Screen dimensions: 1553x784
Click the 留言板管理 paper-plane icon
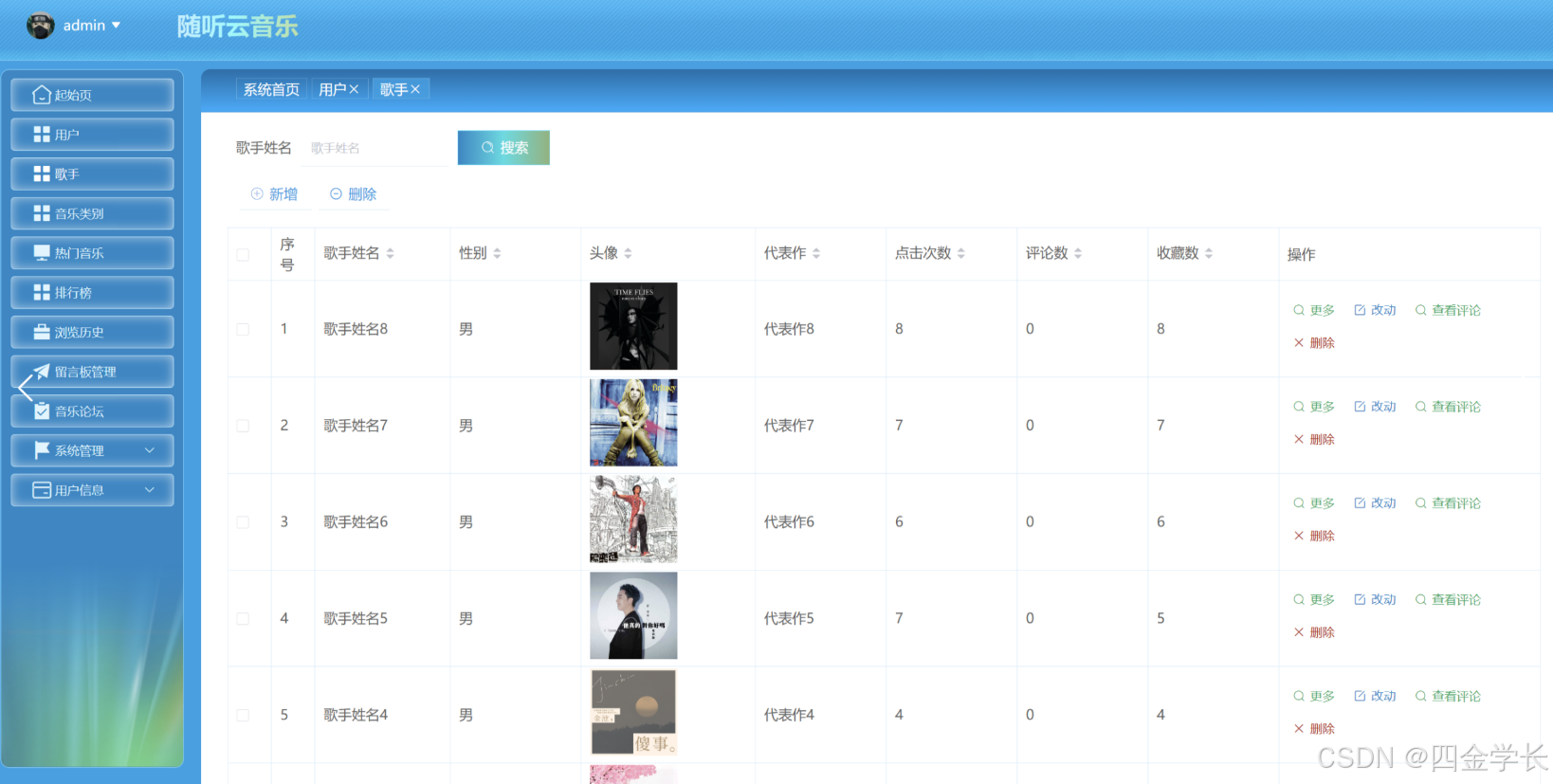tap(42, 372)
